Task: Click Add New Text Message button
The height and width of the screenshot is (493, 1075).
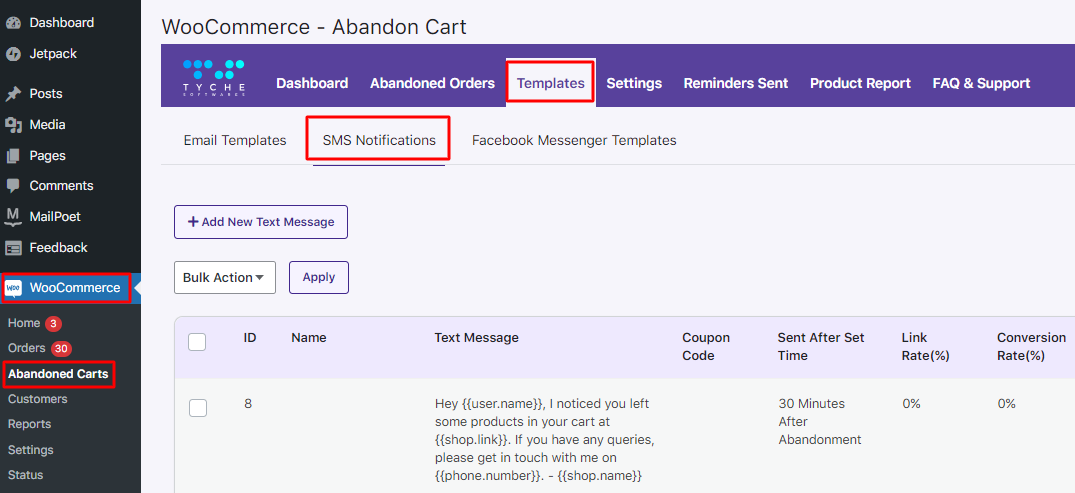Action: pos(261,222)
